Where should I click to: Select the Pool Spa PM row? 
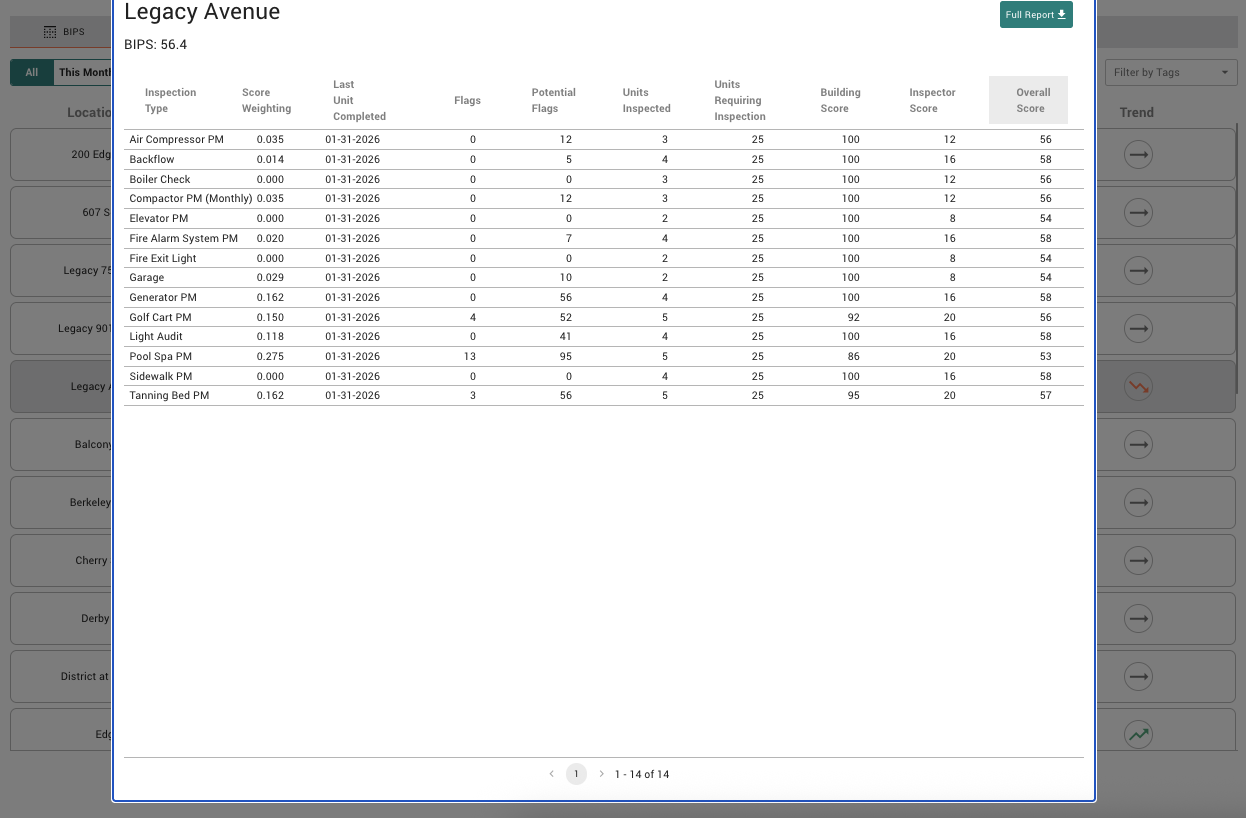click(x=604, y=356)
